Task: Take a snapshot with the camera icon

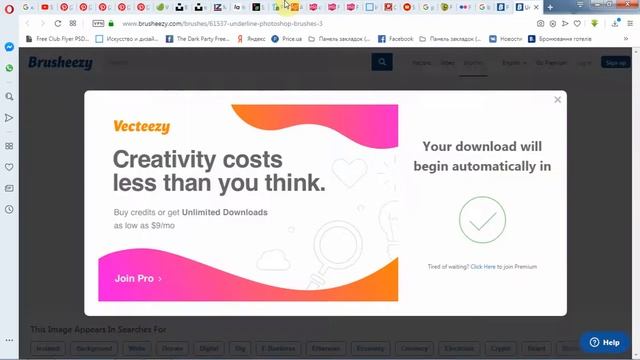Action: click(540, 24)
